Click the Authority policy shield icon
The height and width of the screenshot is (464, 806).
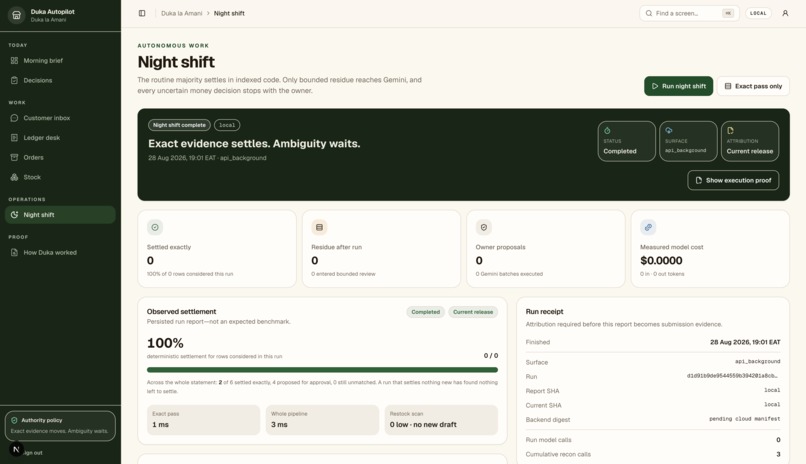click(14, 420)
